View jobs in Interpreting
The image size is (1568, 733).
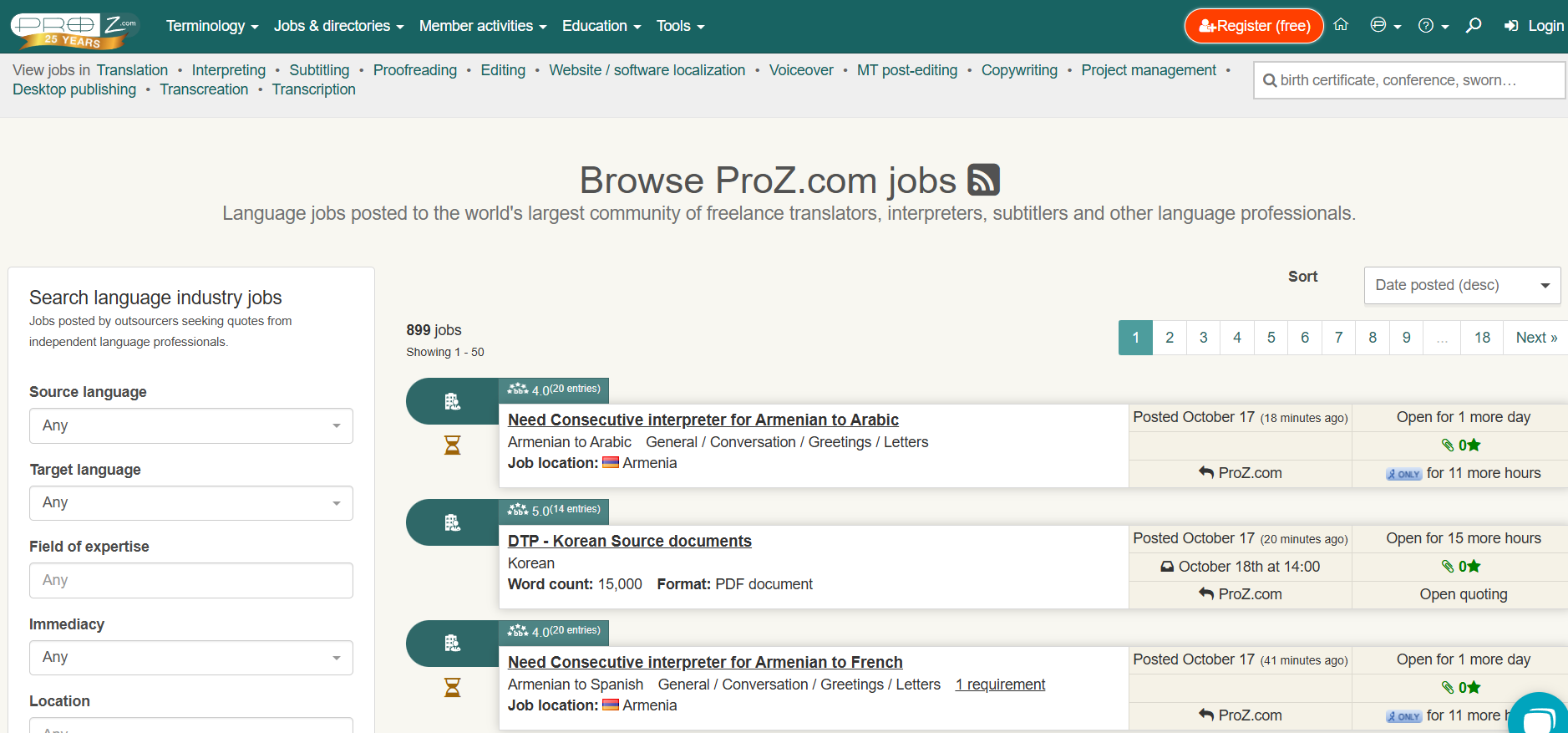[228, 70]
